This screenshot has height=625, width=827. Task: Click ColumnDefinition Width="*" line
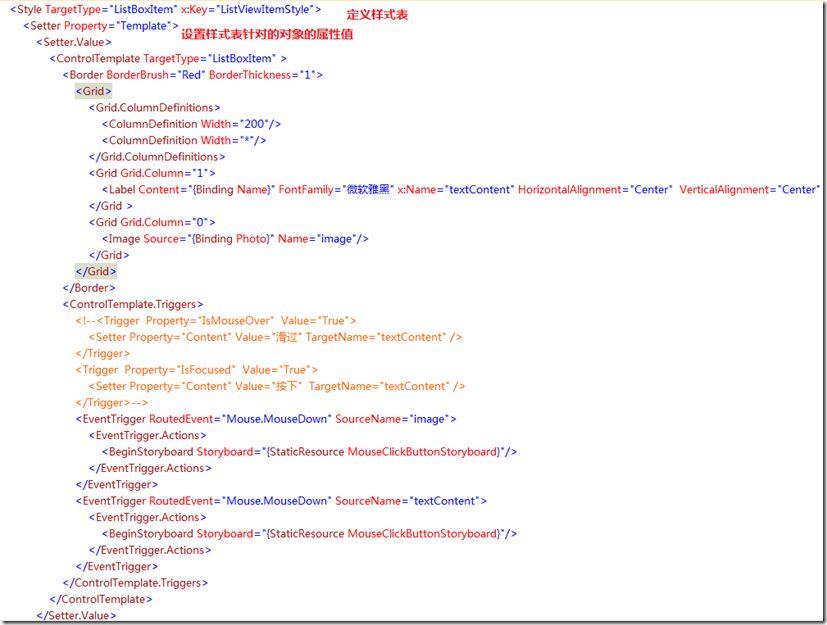click(x=184, y=140)
